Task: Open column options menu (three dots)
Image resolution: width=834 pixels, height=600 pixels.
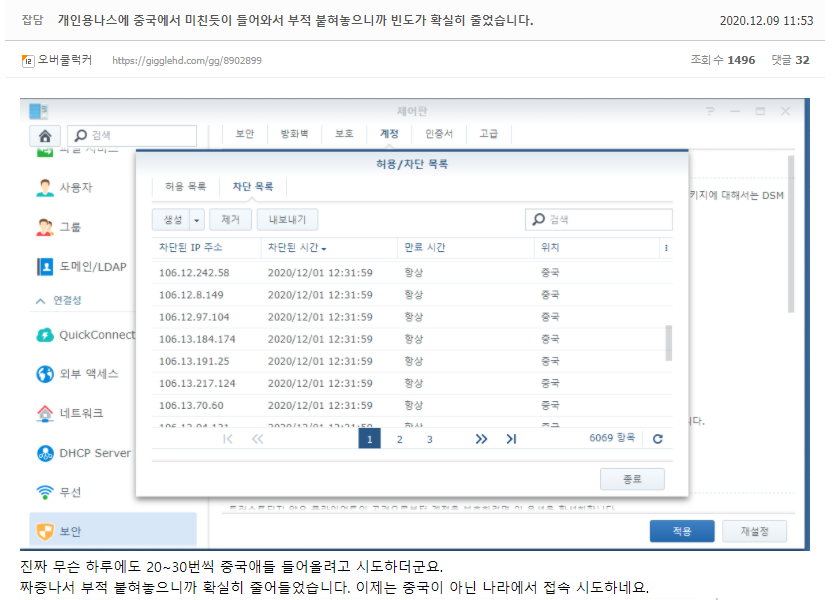Action: click(x=666, y=248)
